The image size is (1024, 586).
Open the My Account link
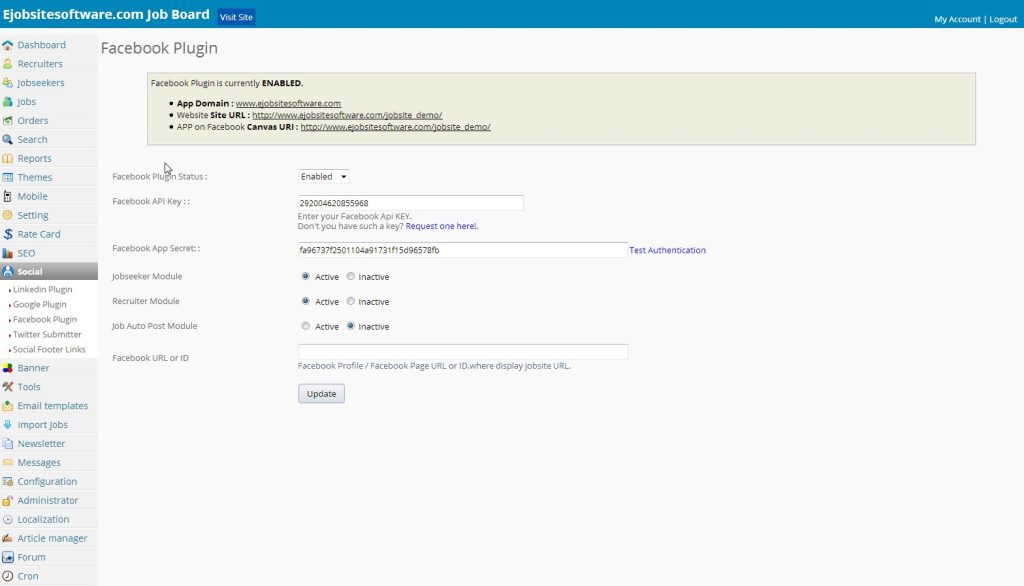pyautogui.click(x=957, y=19)
